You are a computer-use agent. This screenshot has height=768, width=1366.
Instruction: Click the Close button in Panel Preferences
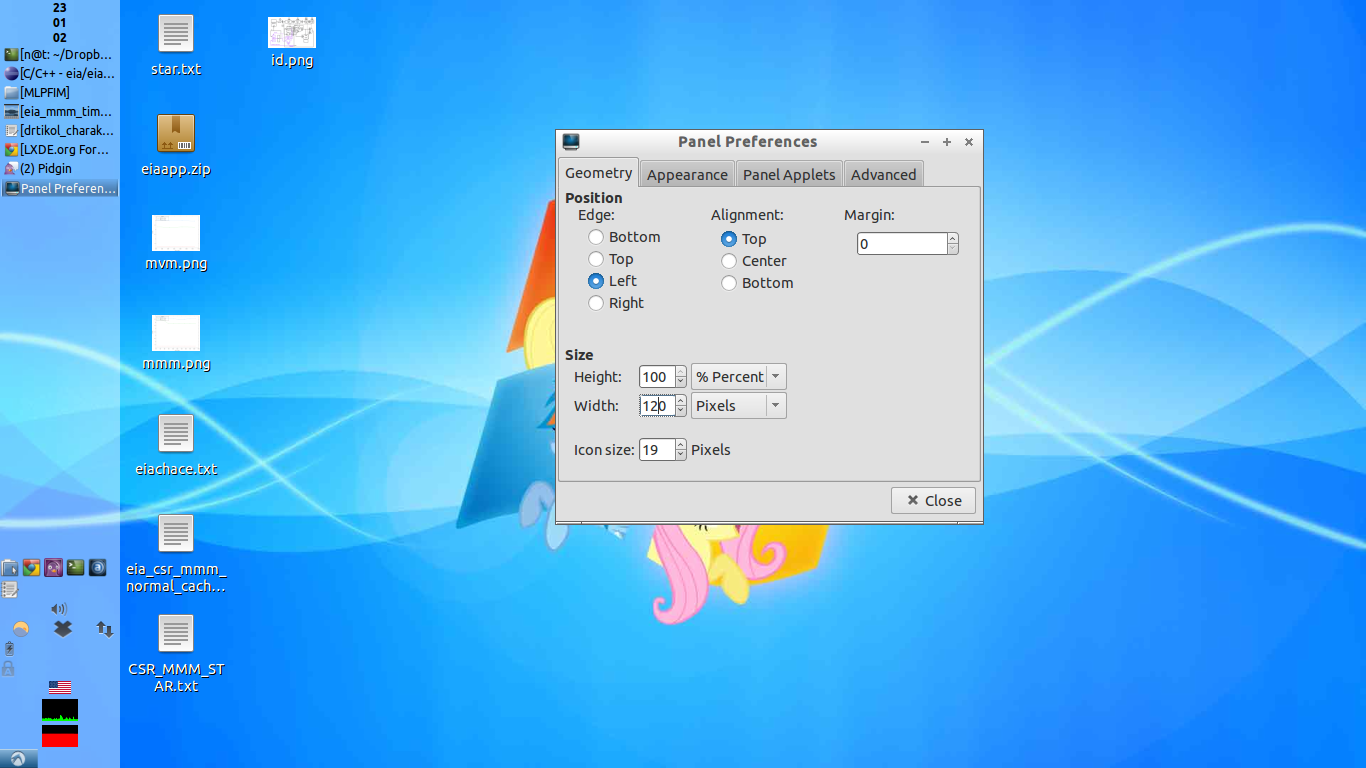[933, 500]
